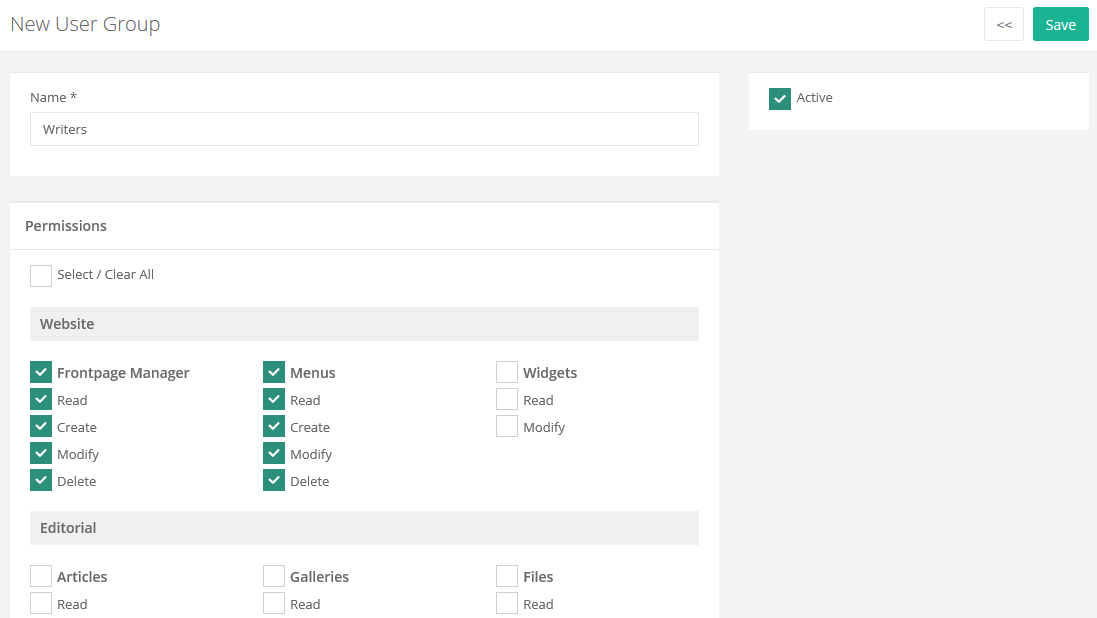This screenshot has height=618, width=1097.
Task: Uncheck Modify under Frontpage Manager
Action: tap(40, 453)
